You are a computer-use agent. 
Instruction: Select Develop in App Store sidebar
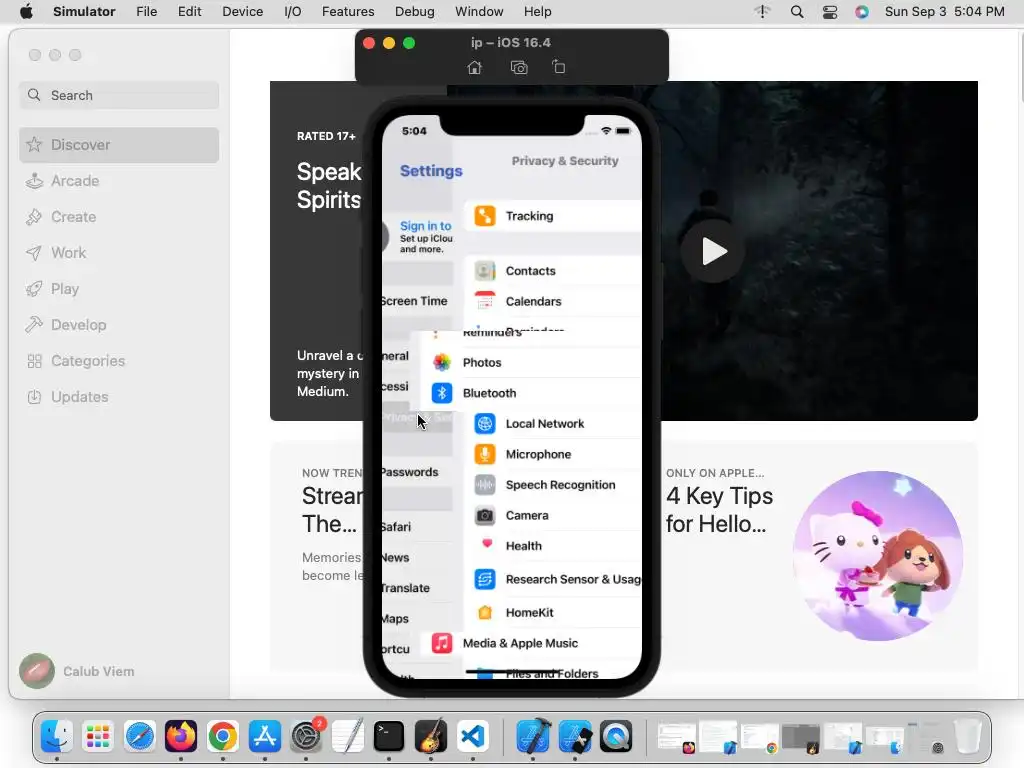(119, 325)
